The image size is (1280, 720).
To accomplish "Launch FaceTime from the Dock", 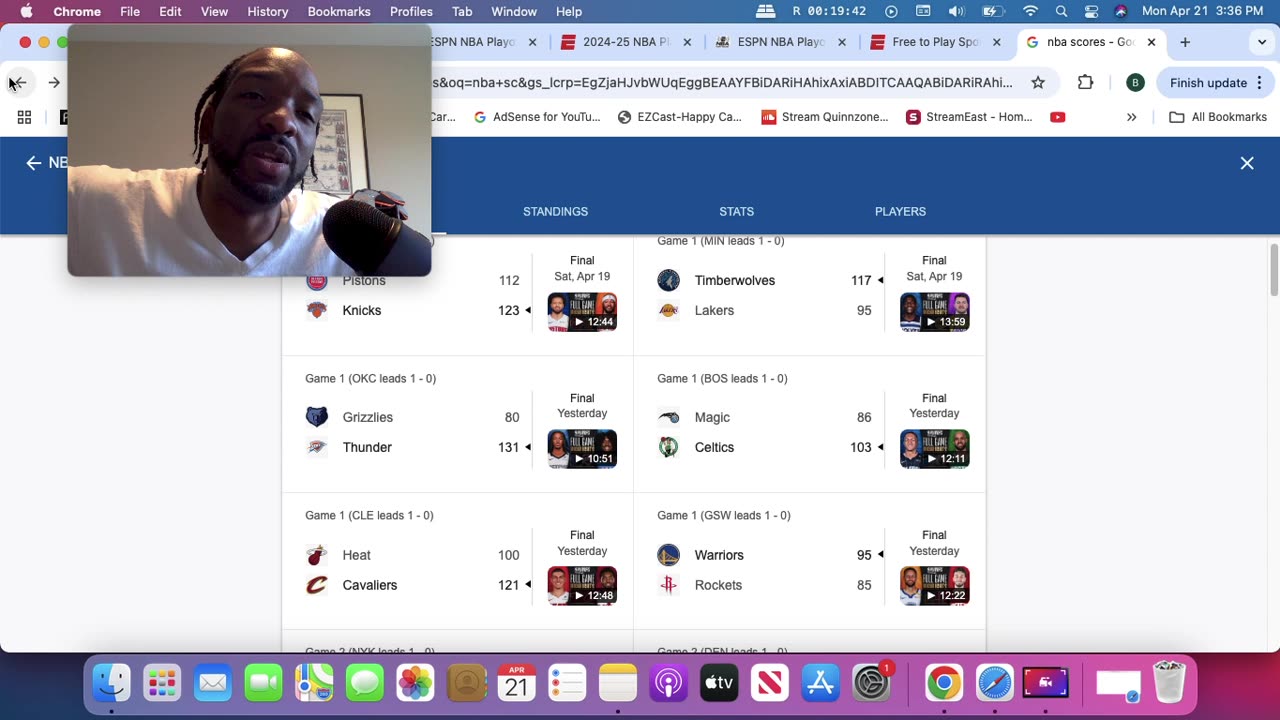I will click(263, 683).
